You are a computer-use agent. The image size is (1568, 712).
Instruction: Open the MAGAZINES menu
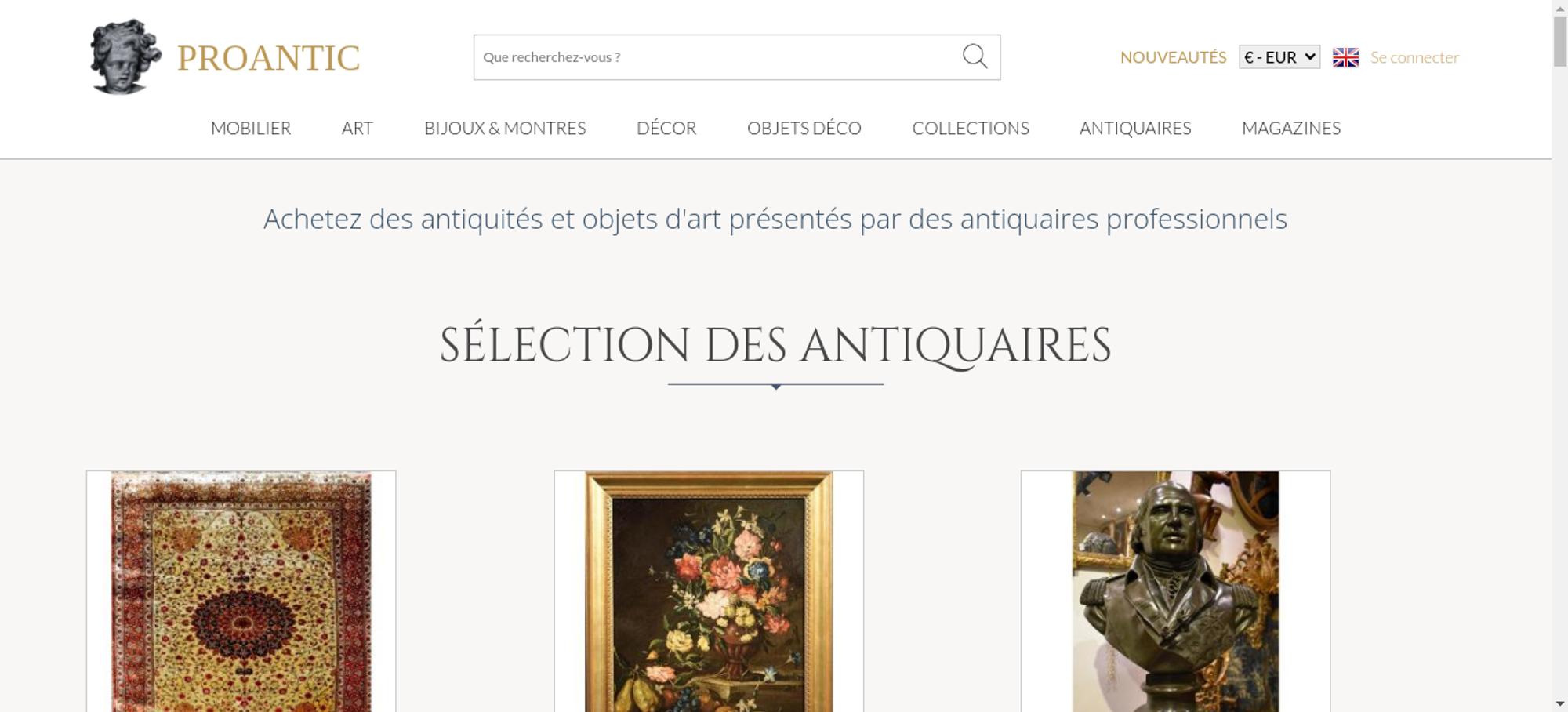click(x=1291, y=128)
